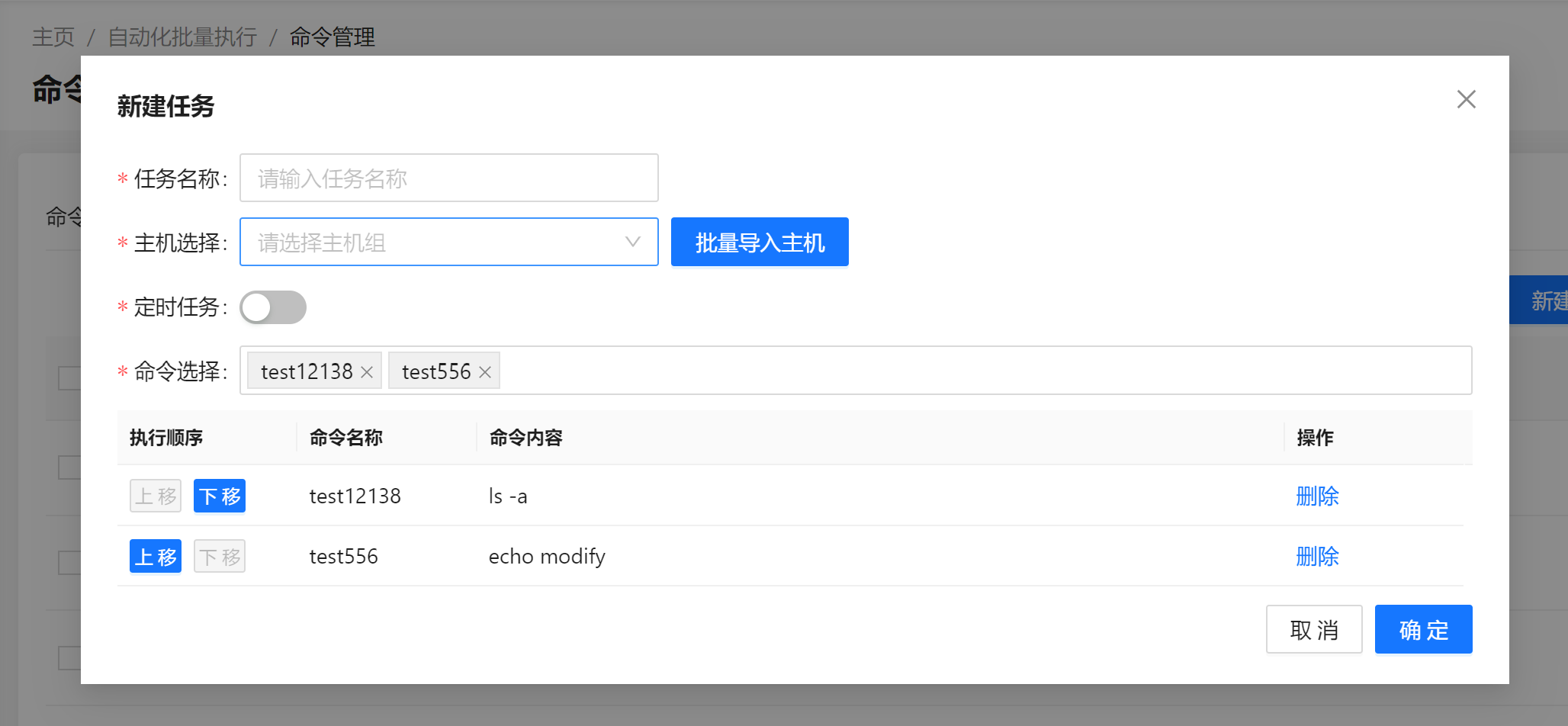Click the disabled 下移 button for test556
The width and height of the screenshot is (1568, 726).
[x=220, y=557]
